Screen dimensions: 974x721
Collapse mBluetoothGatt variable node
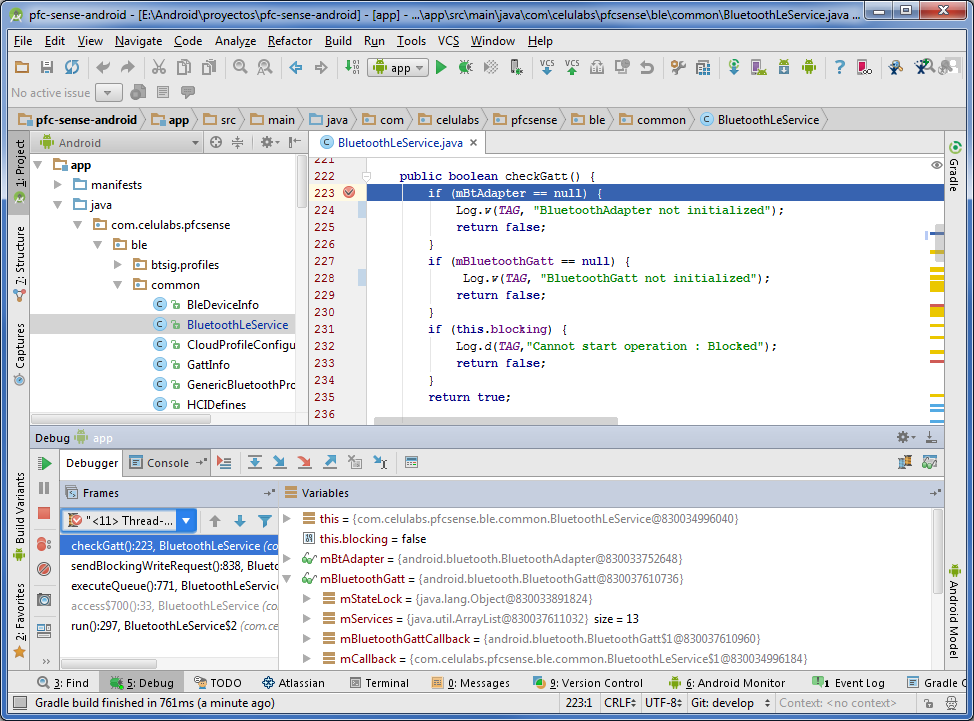pyautogui.click(x=287, y=578)
